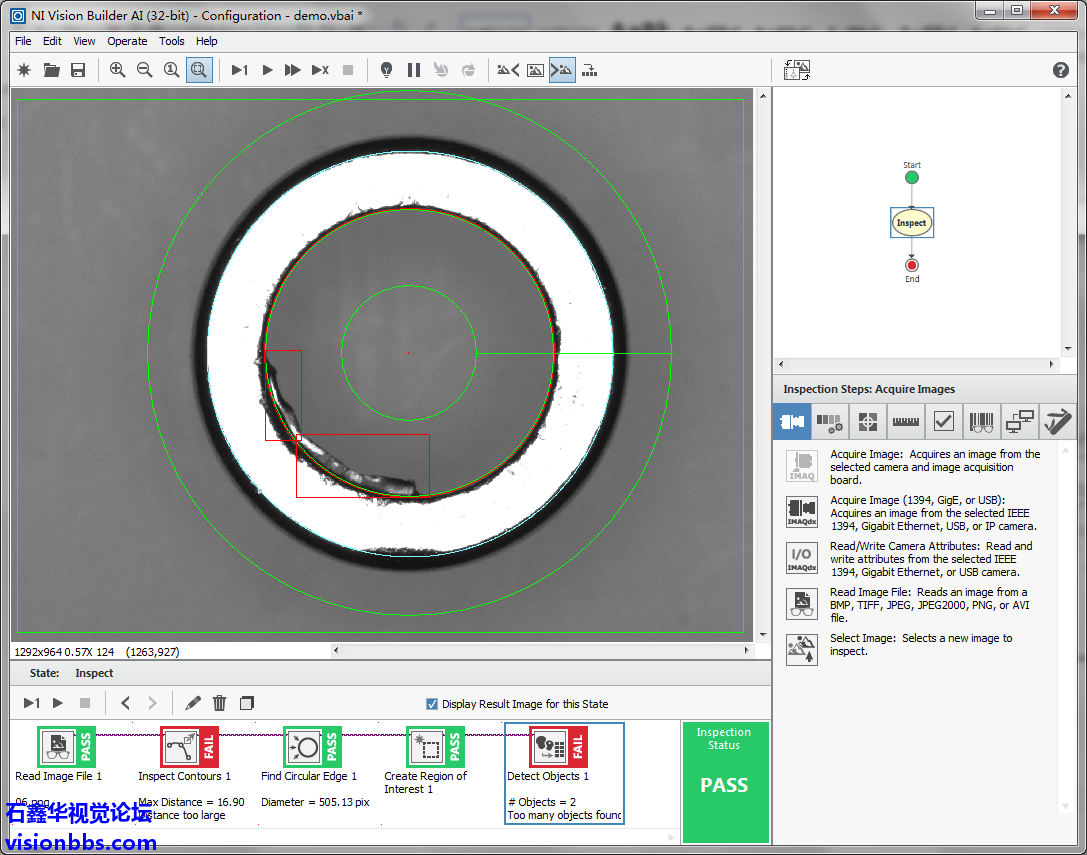
Task: Select the Identify Parts barcode tab icon
Action: click(x=981, y=422)
